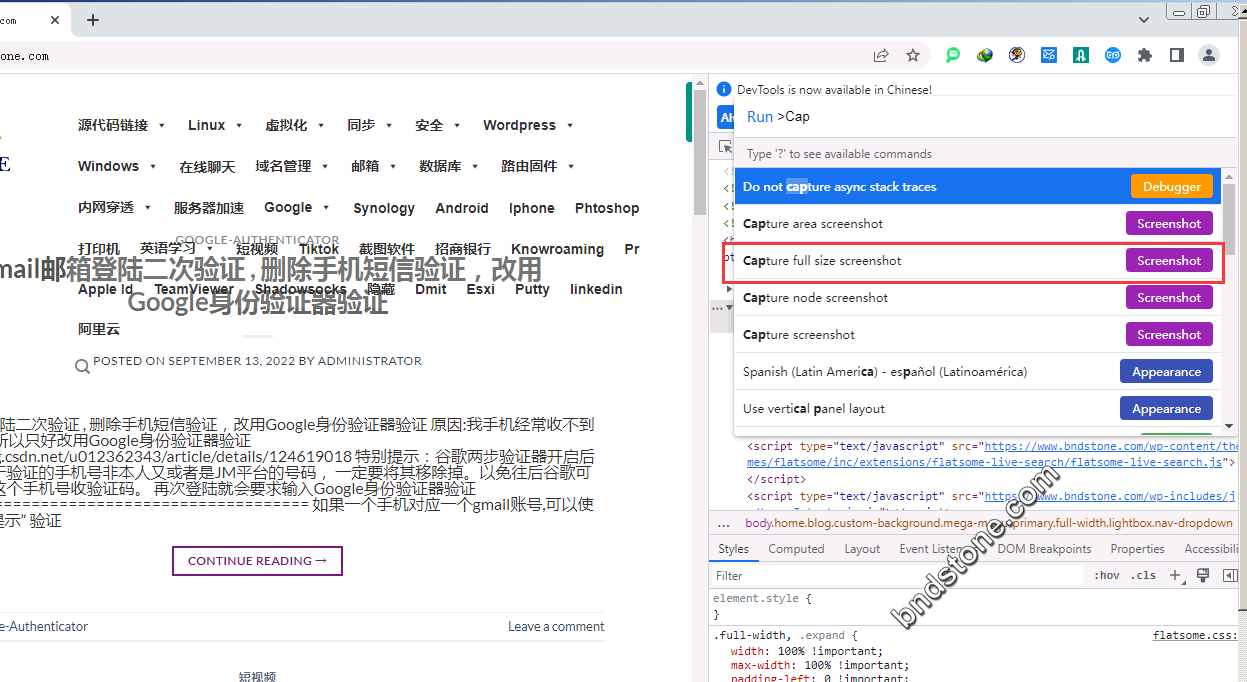This screenshot has height=682, width=1247.
Task: Expand the Windows navigation dropdown
Action: click(117, 166)
